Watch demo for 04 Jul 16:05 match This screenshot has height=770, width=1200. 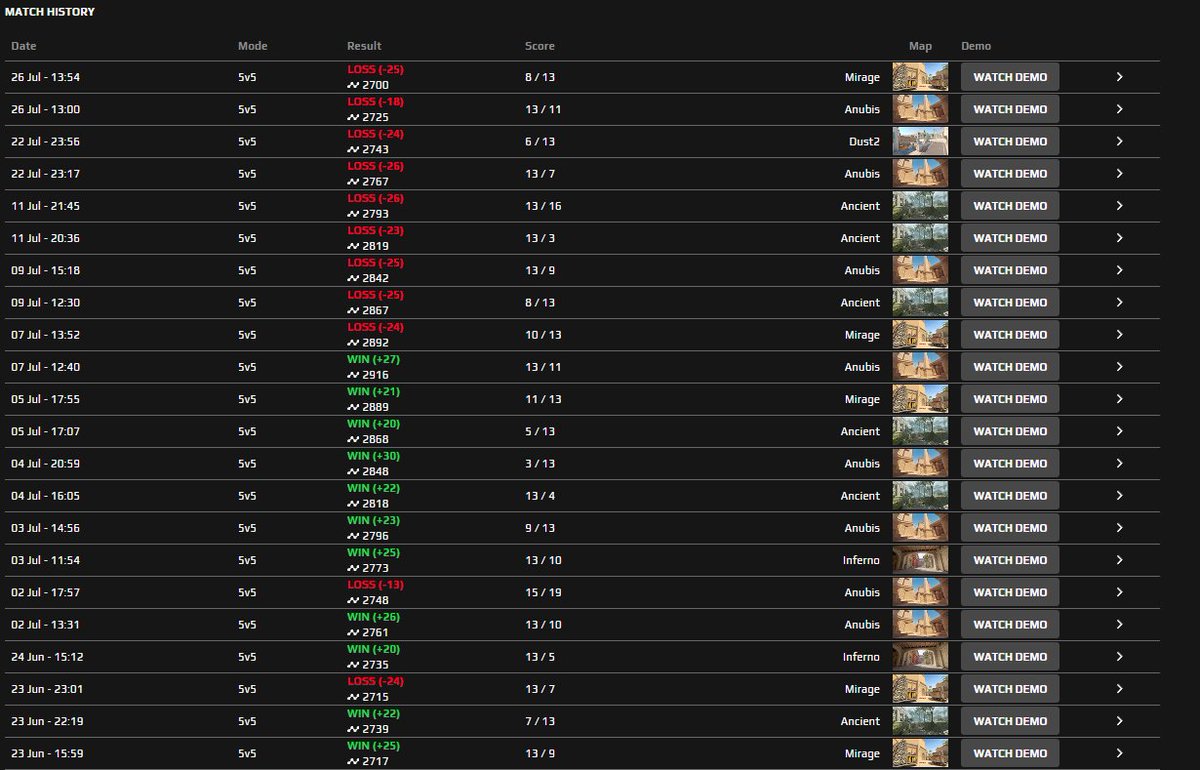tap(1010, 496)
